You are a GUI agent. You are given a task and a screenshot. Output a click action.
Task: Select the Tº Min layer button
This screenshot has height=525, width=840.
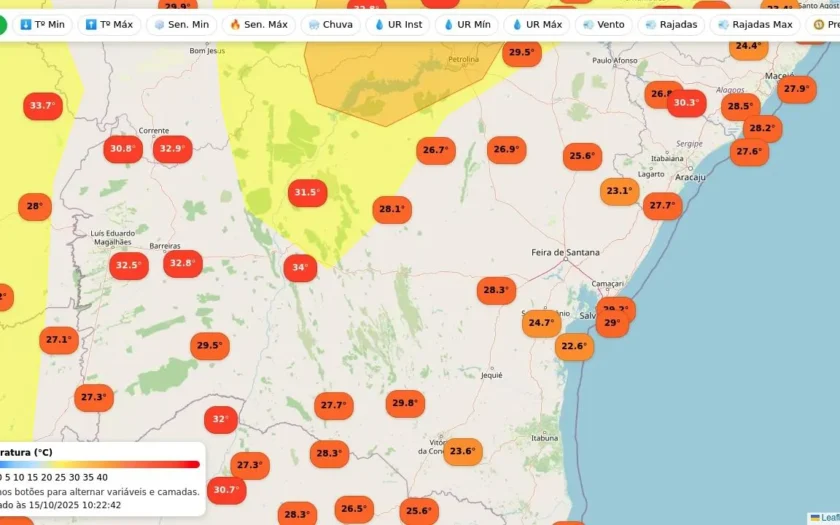coord(42,25)
